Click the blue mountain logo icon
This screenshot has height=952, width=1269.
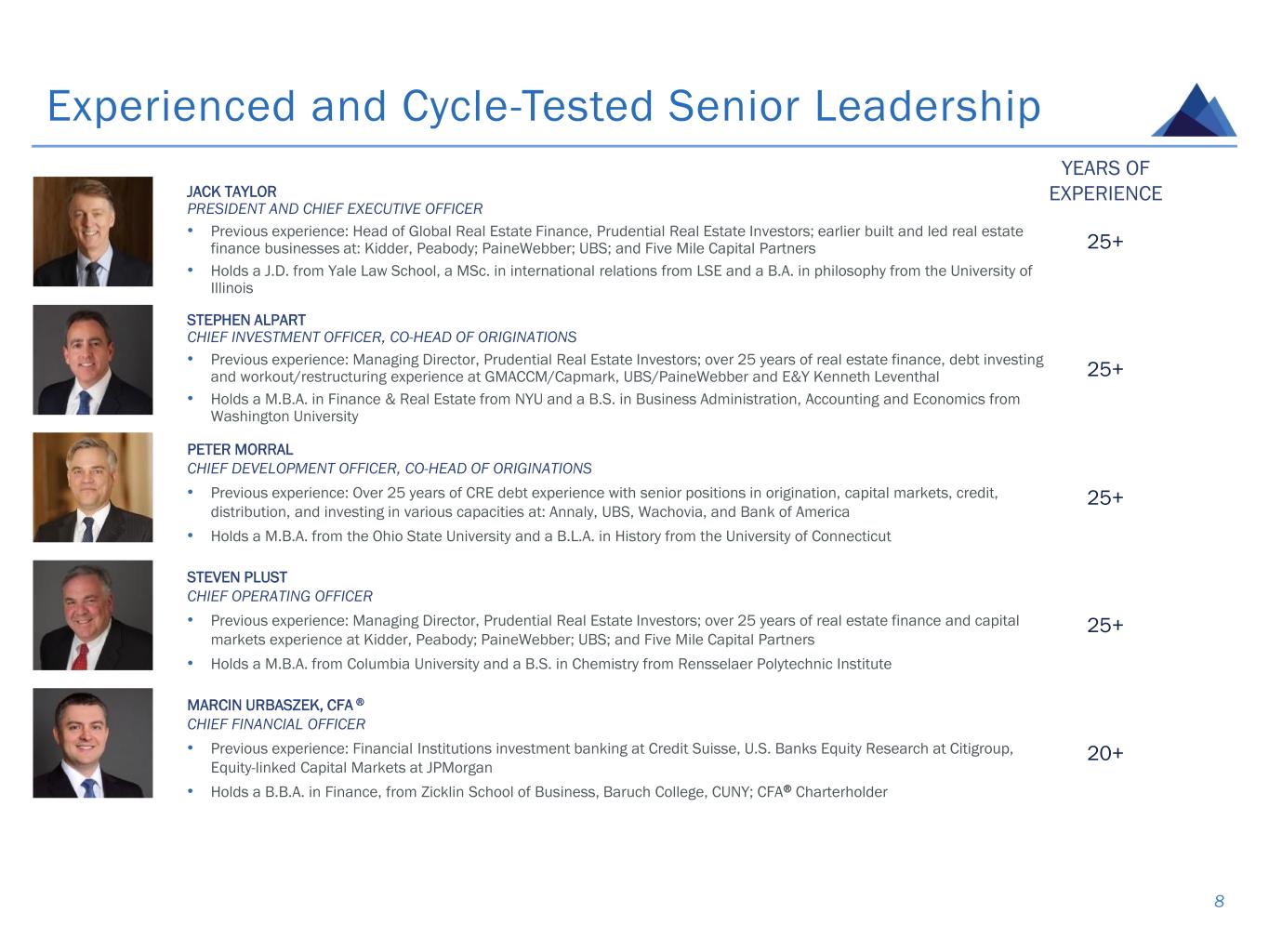1194,111
